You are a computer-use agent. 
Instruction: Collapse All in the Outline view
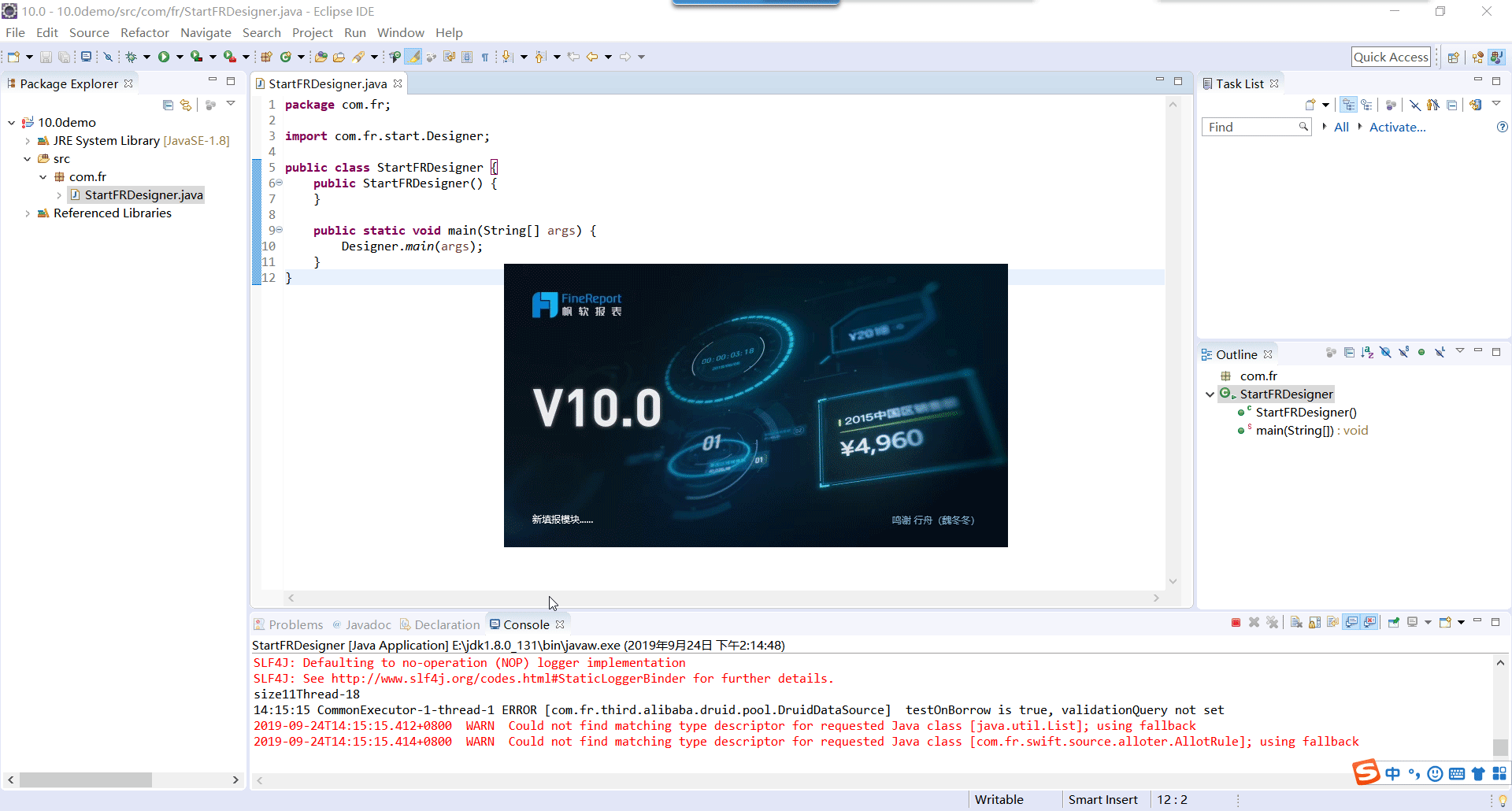(1349, 353)
